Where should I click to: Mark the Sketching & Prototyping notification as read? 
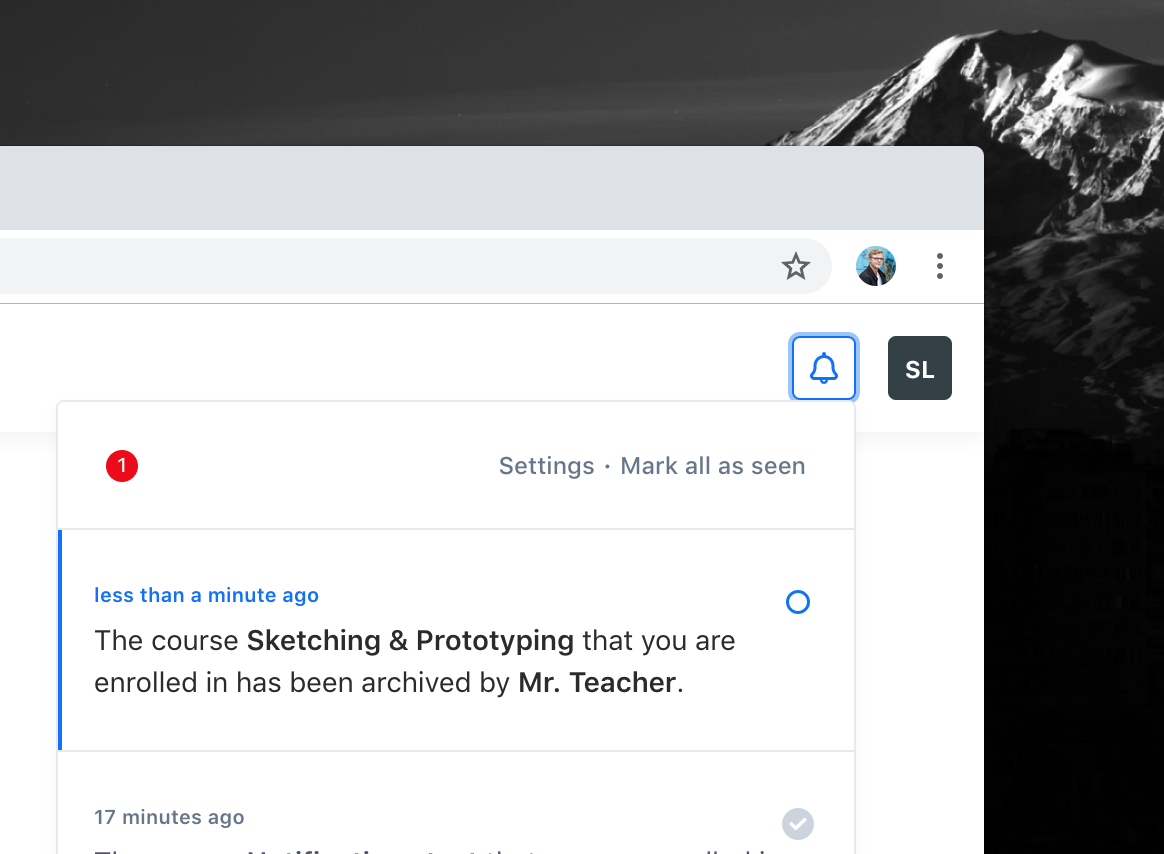coord(797,601)
